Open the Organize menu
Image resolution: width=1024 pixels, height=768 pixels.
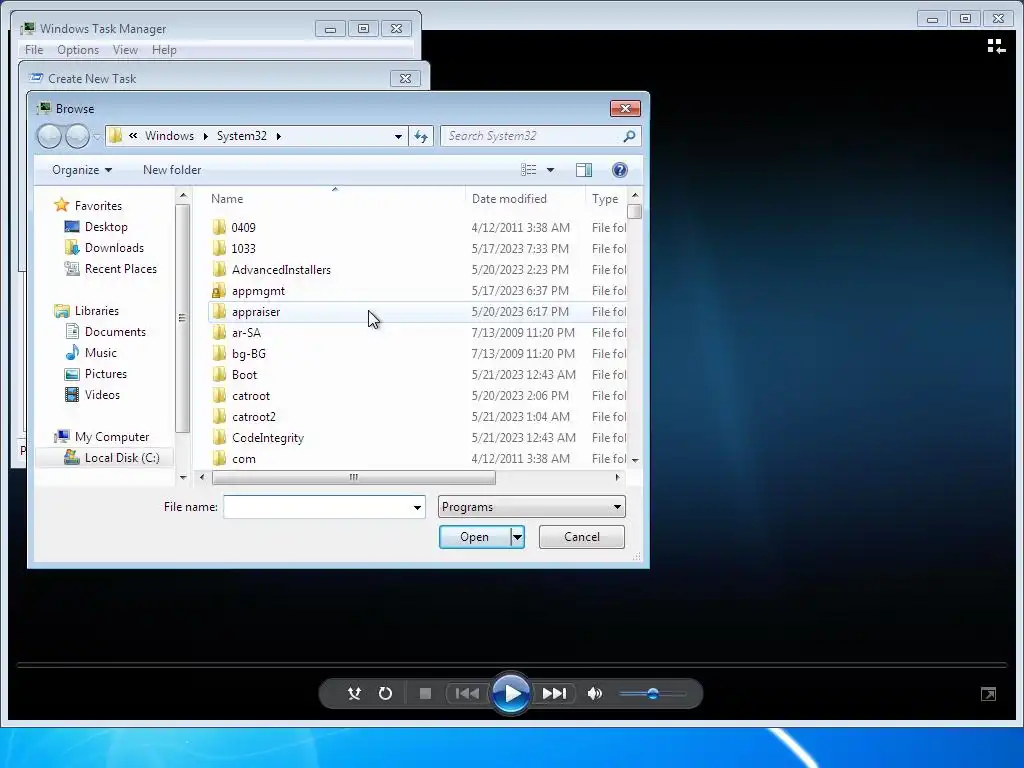click(x=82, y=170)
